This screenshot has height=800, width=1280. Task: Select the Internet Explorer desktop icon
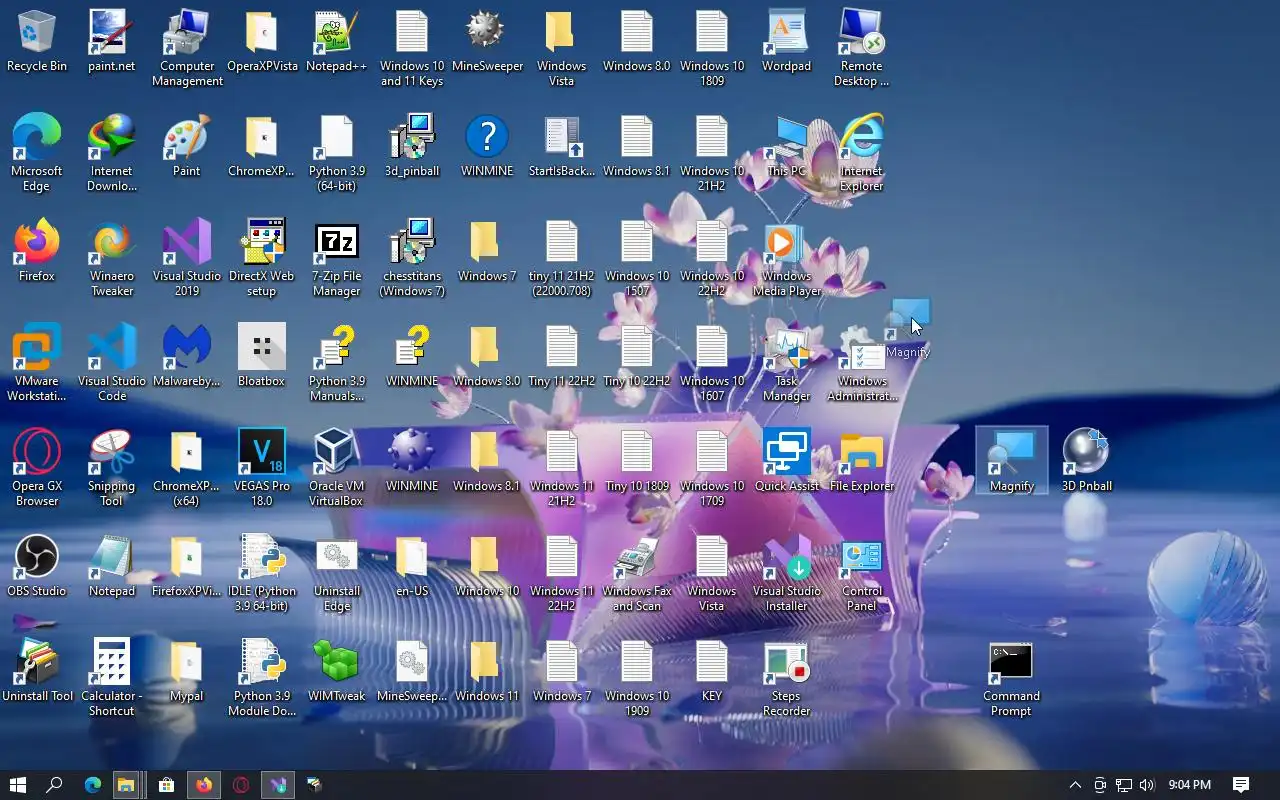coord(862,153)
